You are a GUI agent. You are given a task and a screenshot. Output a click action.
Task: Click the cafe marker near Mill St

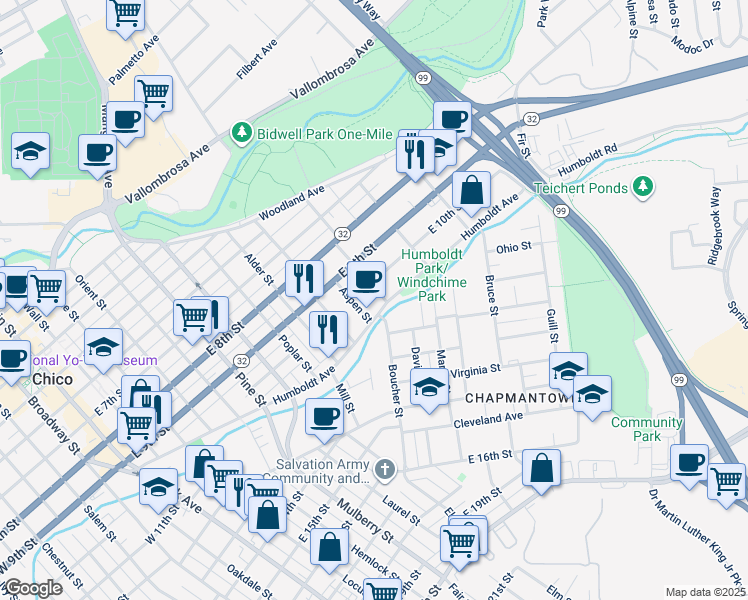324,416
